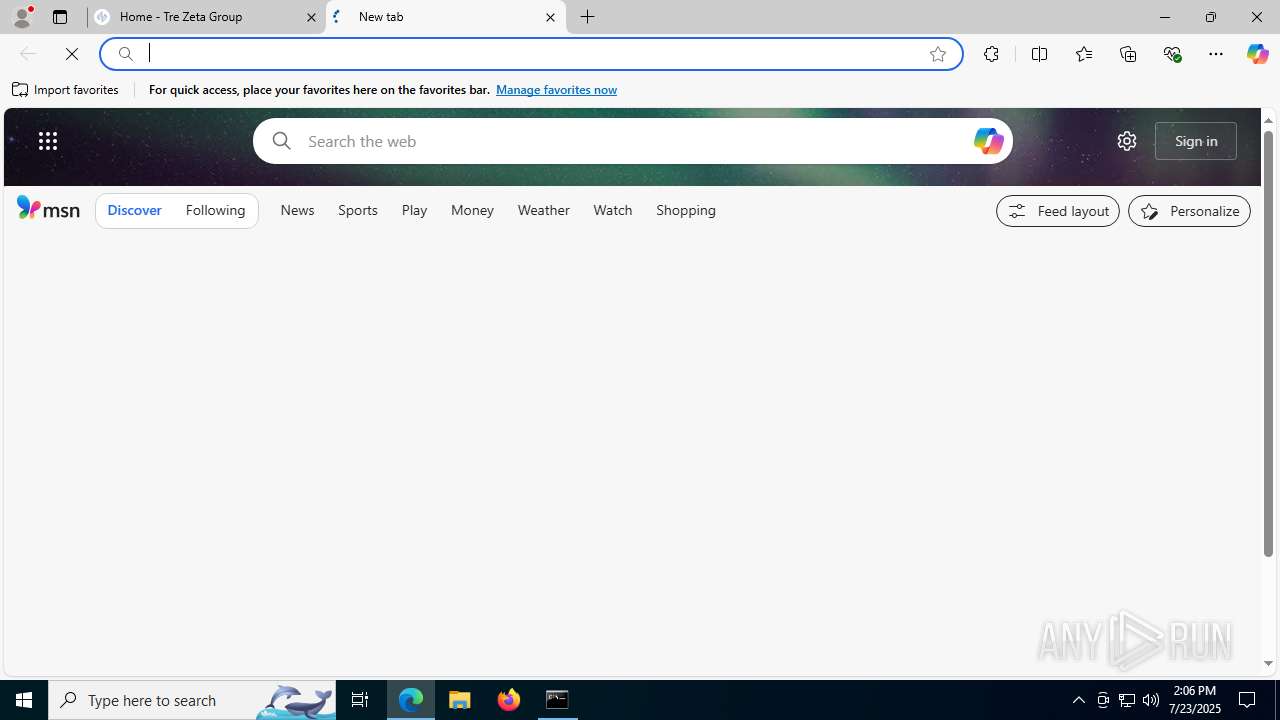Open page settings gear

[x=1127, y=141]
